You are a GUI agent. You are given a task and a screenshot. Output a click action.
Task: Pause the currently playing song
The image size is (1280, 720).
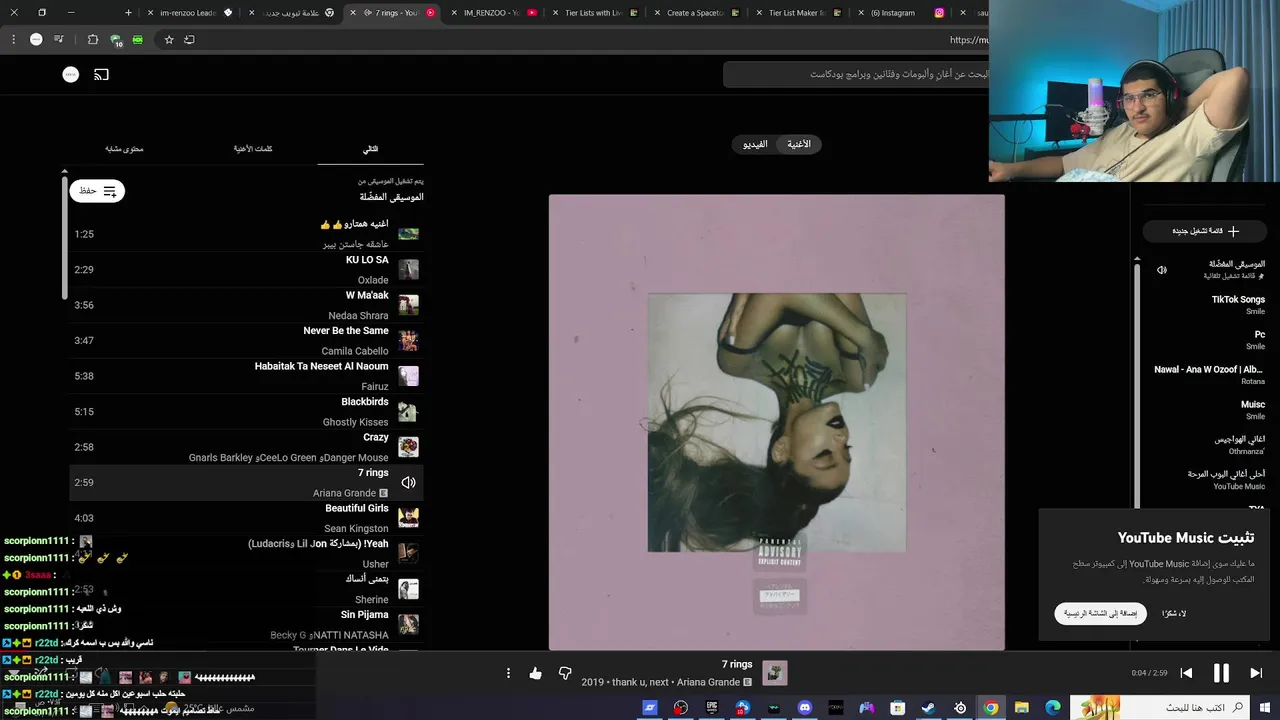coord(1221,673)
